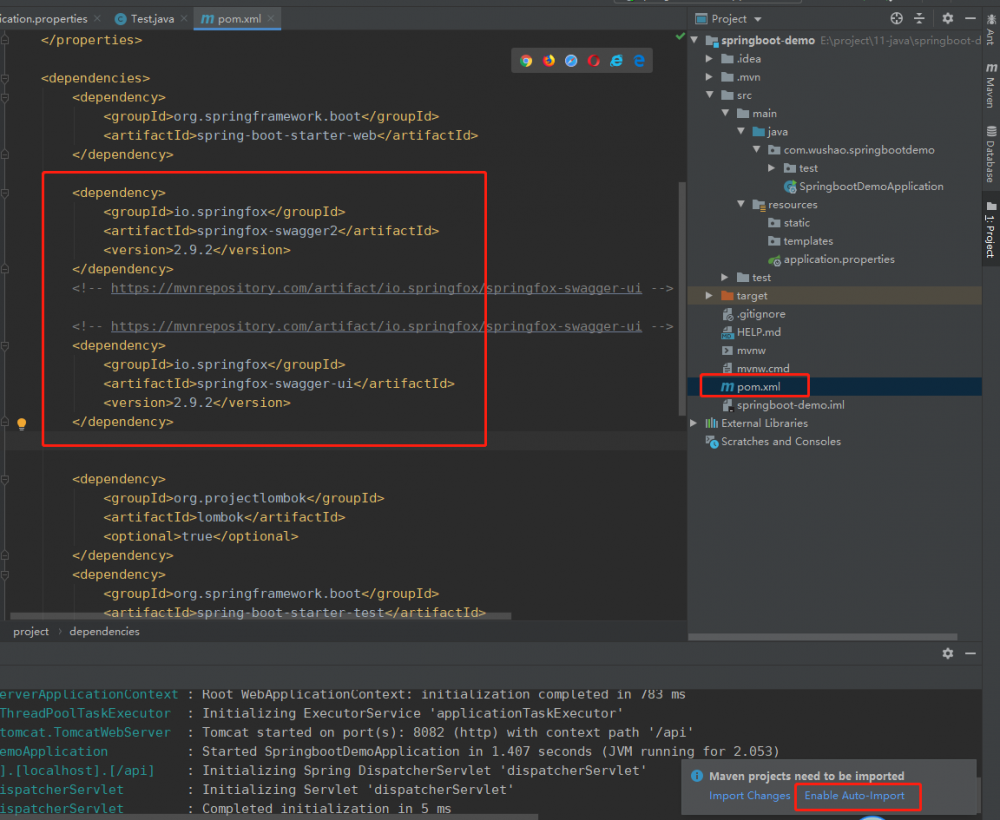This screenshot has width=1000, height=820.
Task: Click the locate/scroll-from-source target icon
Action: click(896, 19)
